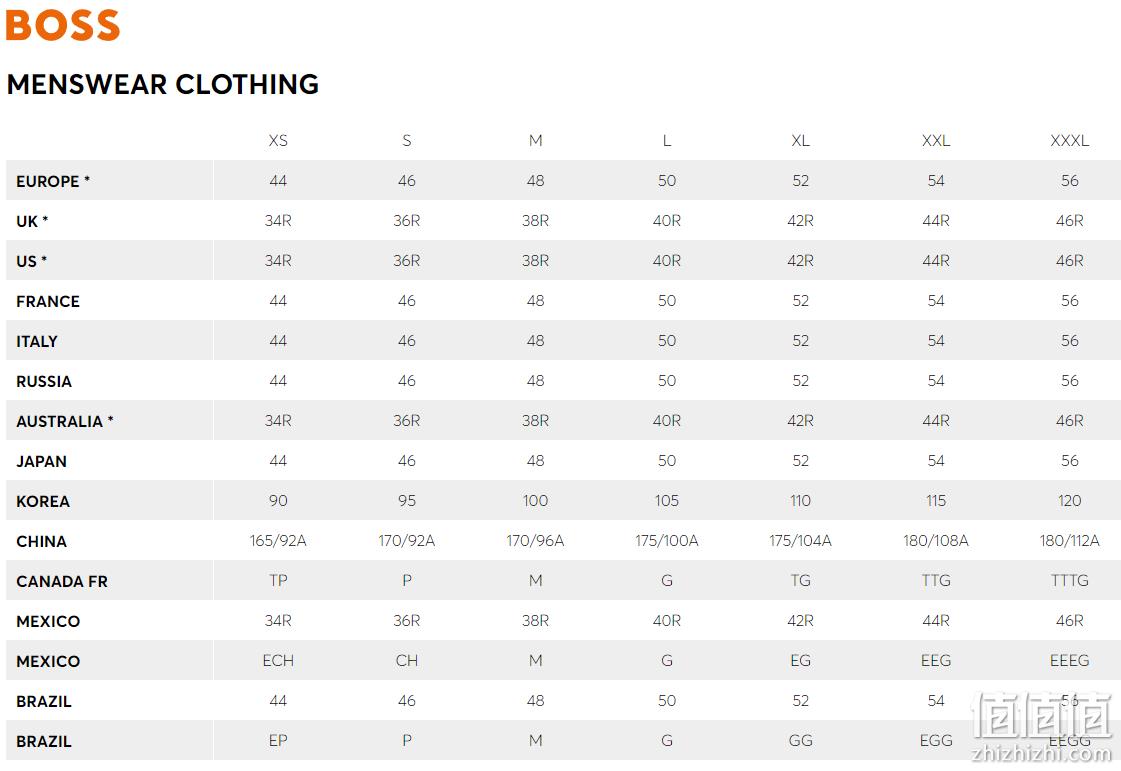Click the Canada FR TTG cell
1121x771 pixels.
(x=936, y=581)
